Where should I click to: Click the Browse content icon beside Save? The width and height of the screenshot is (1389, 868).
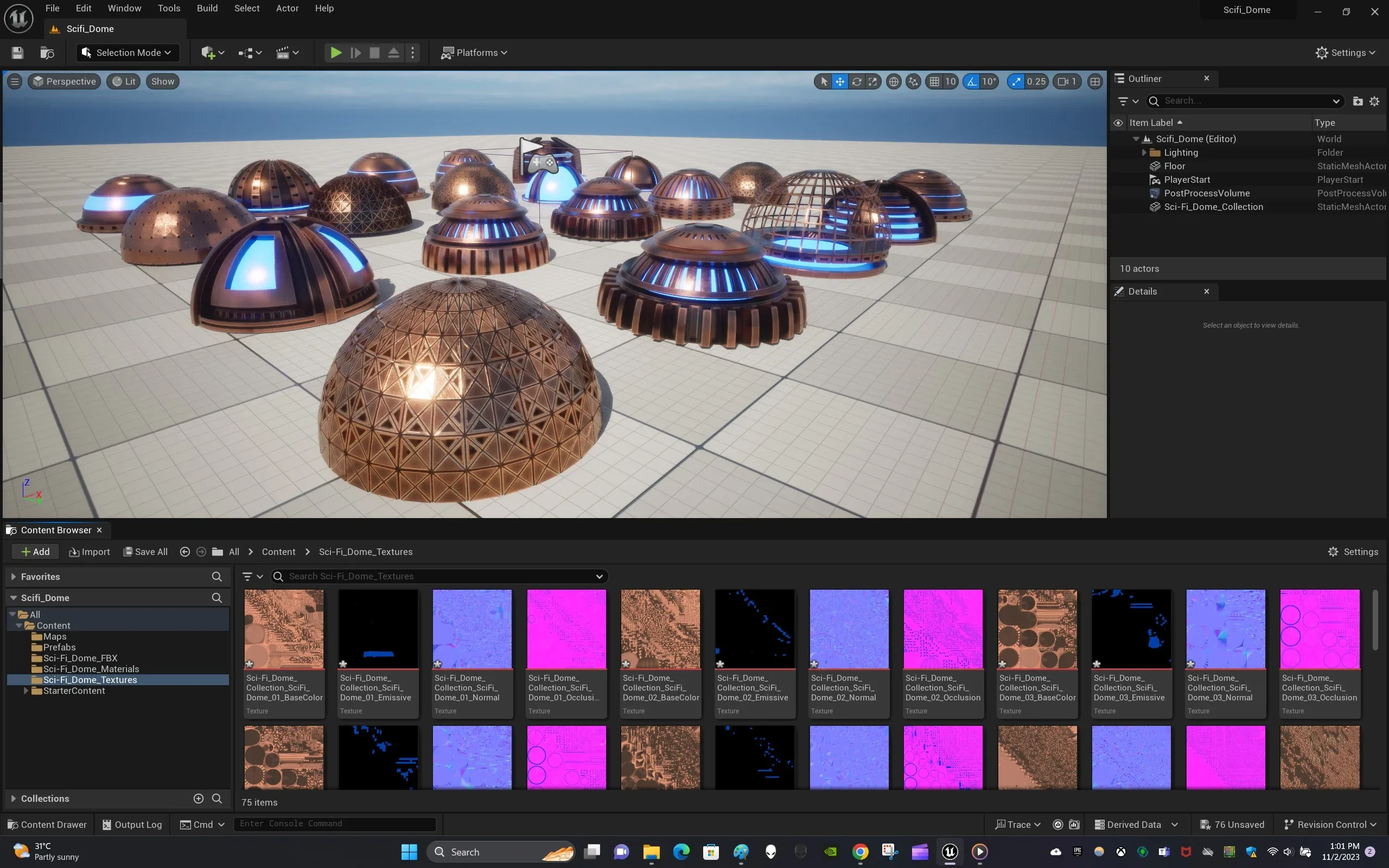pyautogui.click(x=47, y=53)
